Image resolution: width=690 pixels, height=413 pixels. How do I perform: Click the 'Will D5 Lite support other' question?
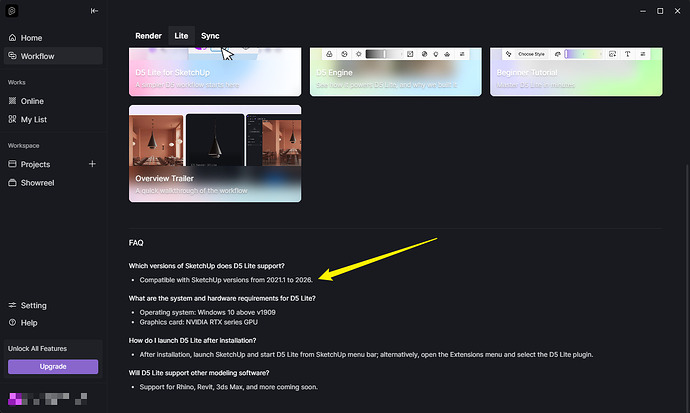click(199, 373)
